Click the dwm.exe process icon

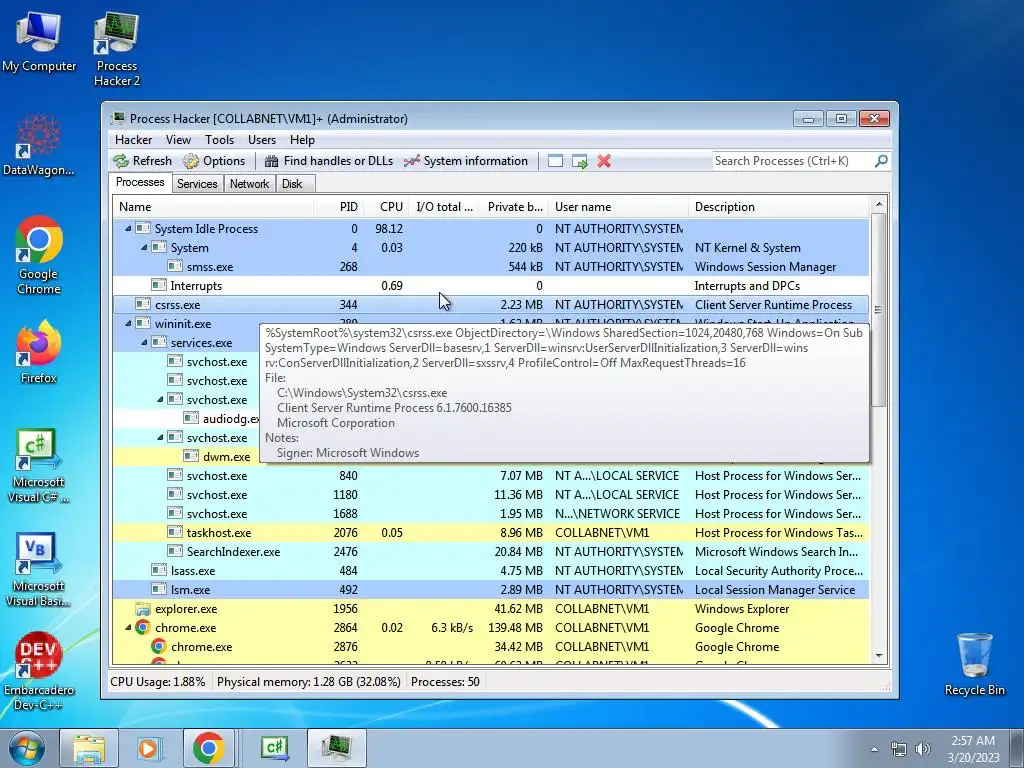(191, 456)
